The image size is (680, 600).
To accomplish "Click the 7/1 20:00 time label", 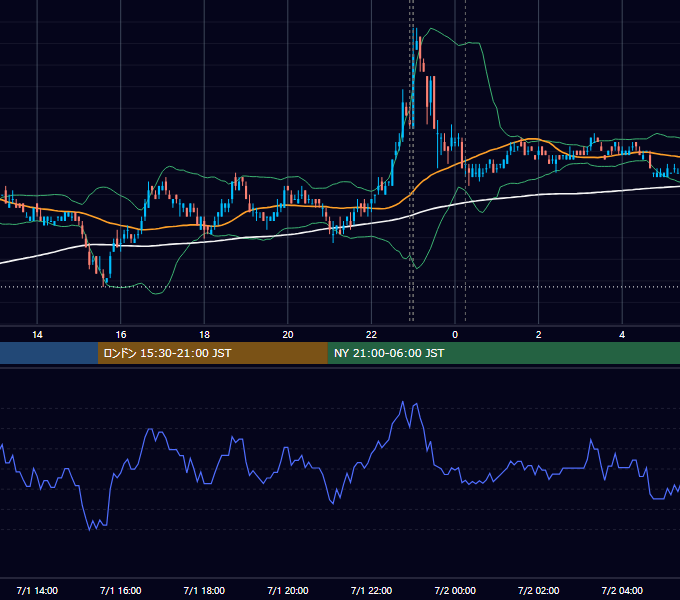I will point(288,590).
